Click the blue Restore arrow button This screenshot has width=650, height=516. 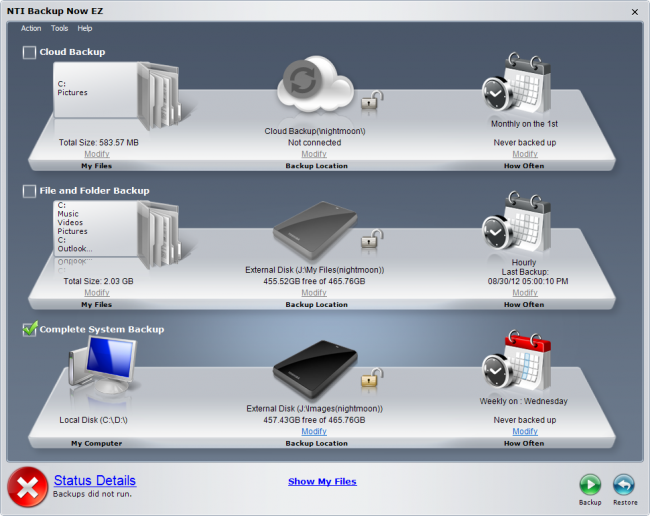pos(624,485)
